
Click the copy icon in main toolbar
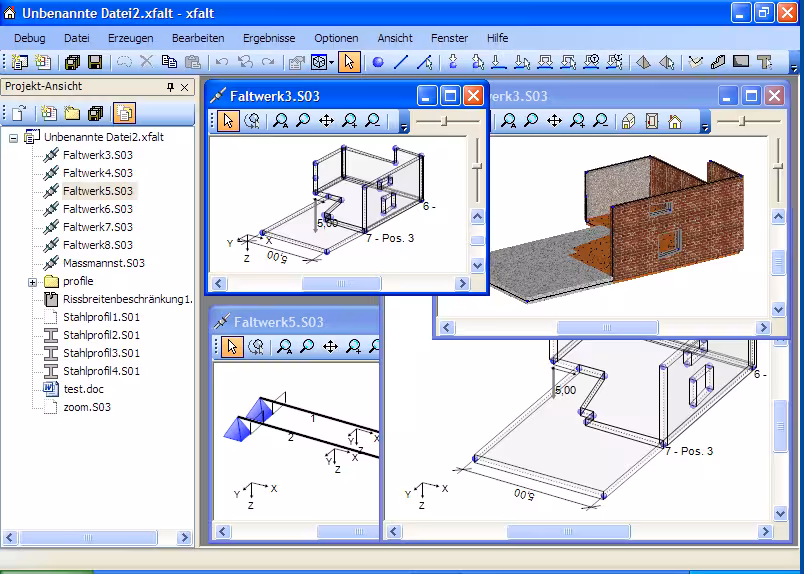click(x=169, y=62)
